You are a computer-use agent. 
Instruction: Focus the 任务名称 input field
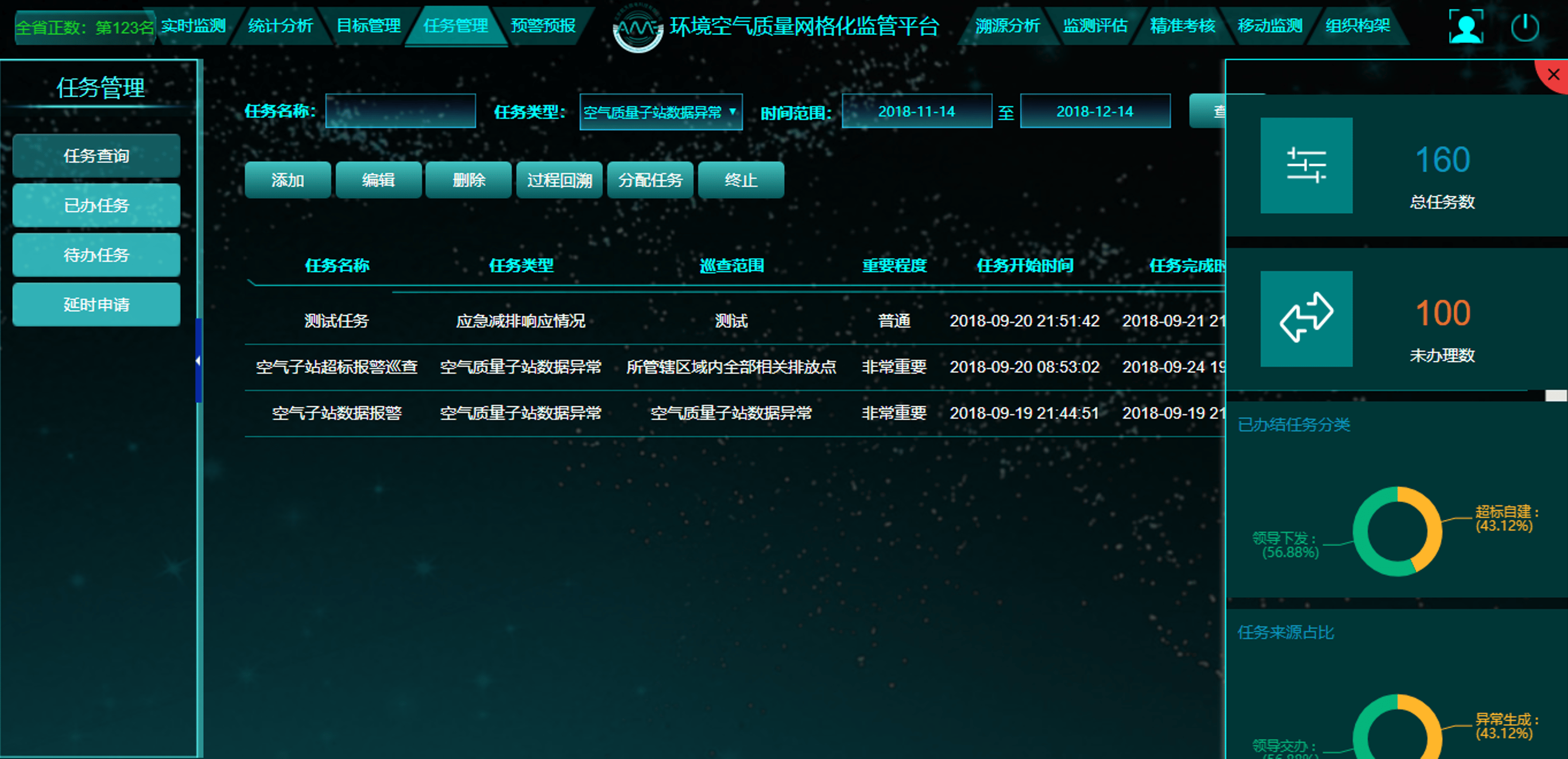click(400, 111)
